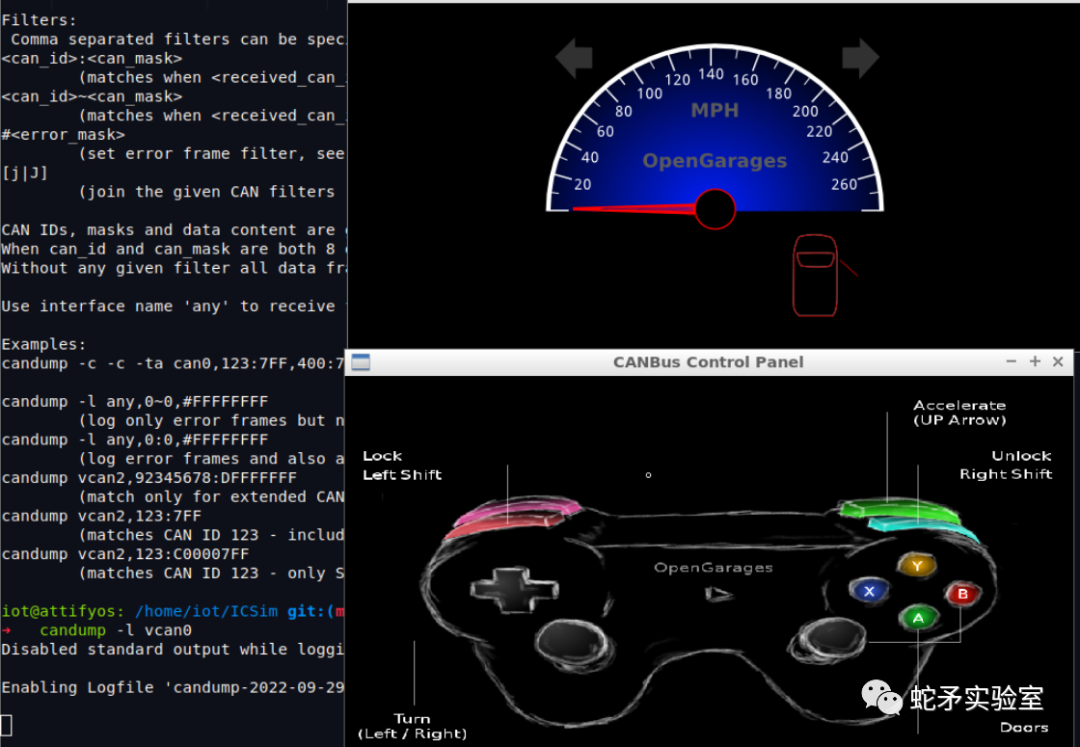Click the MPH label on speedometer
This screenshot has width=1080, height=747.
coord(715,110)
